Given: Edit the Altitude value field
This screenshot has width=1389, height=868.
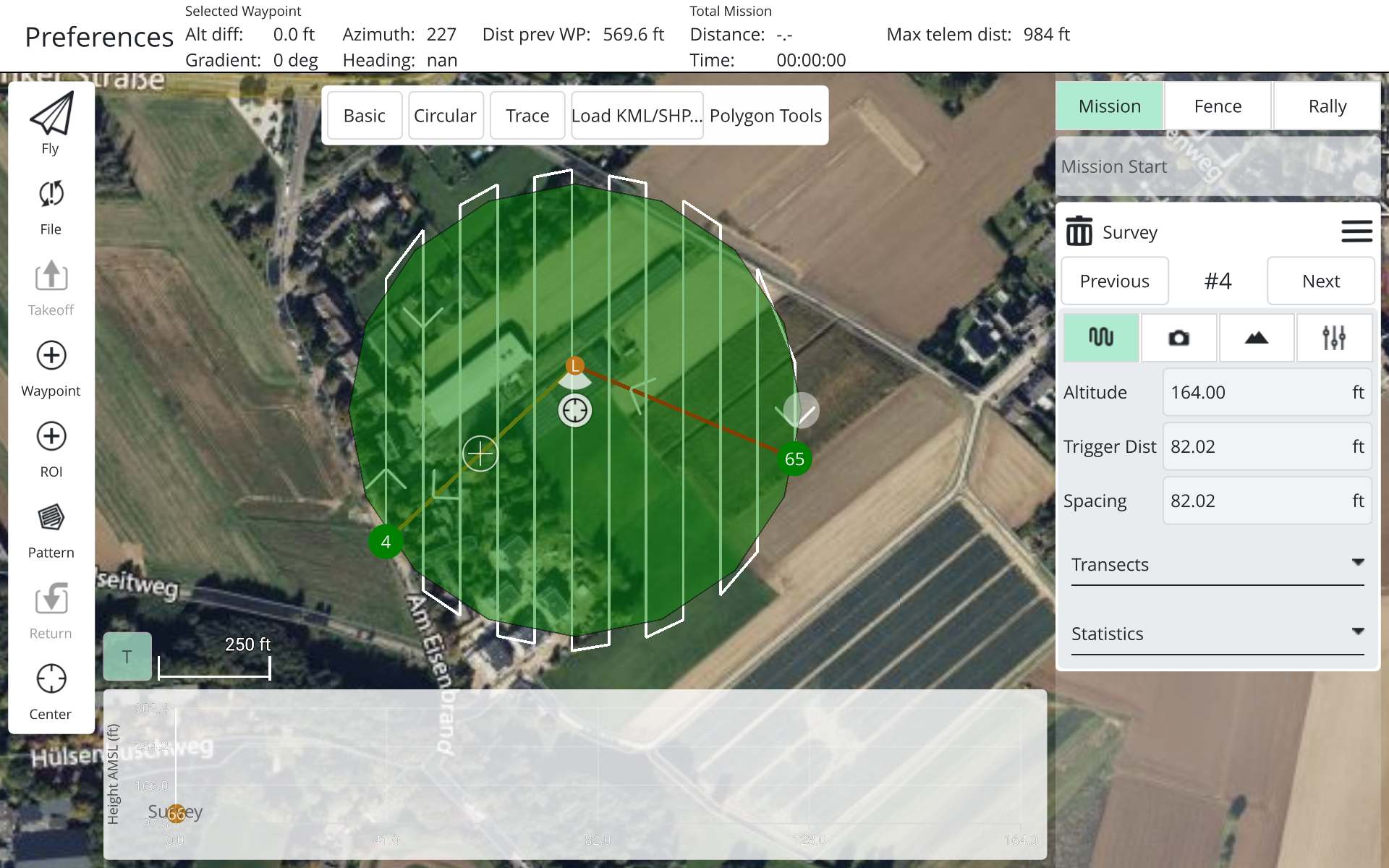Looking at the screenshot, I should 1267,392.
